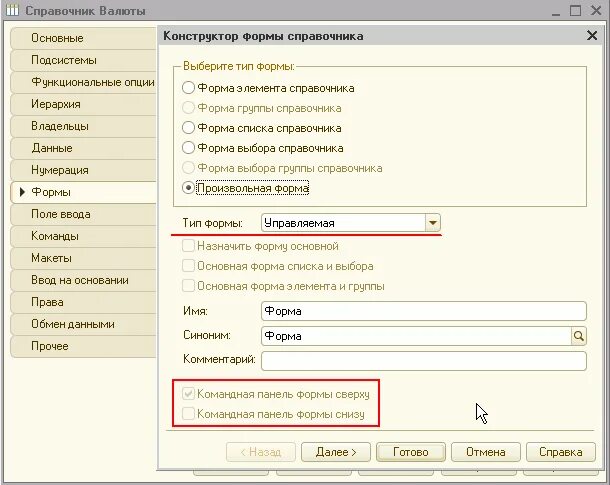610x485 pixels.
Task: Select Форма выбора группы справочника option
Action: (x=188, y=168)
